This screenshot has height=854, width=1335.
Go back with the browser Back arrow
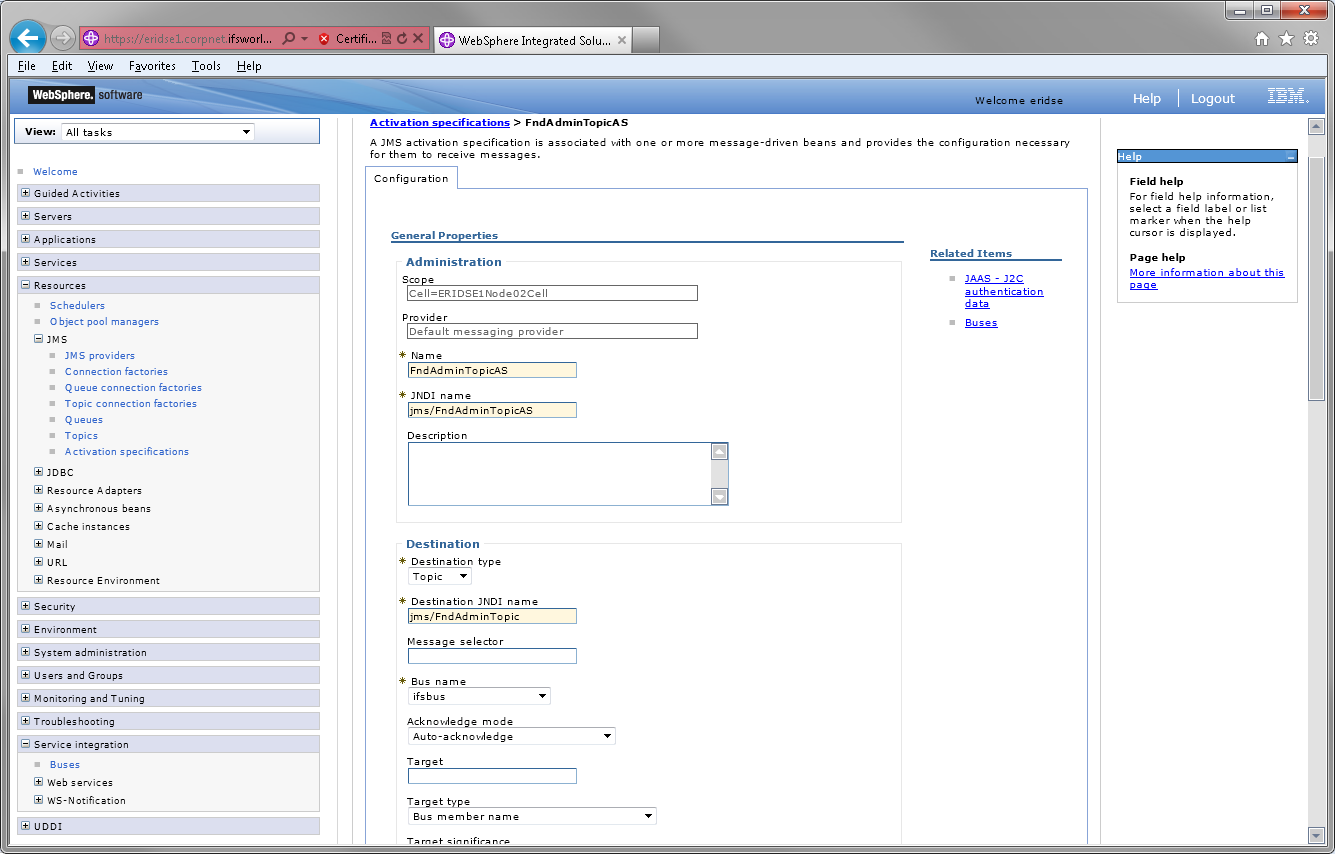pos(29,38)
